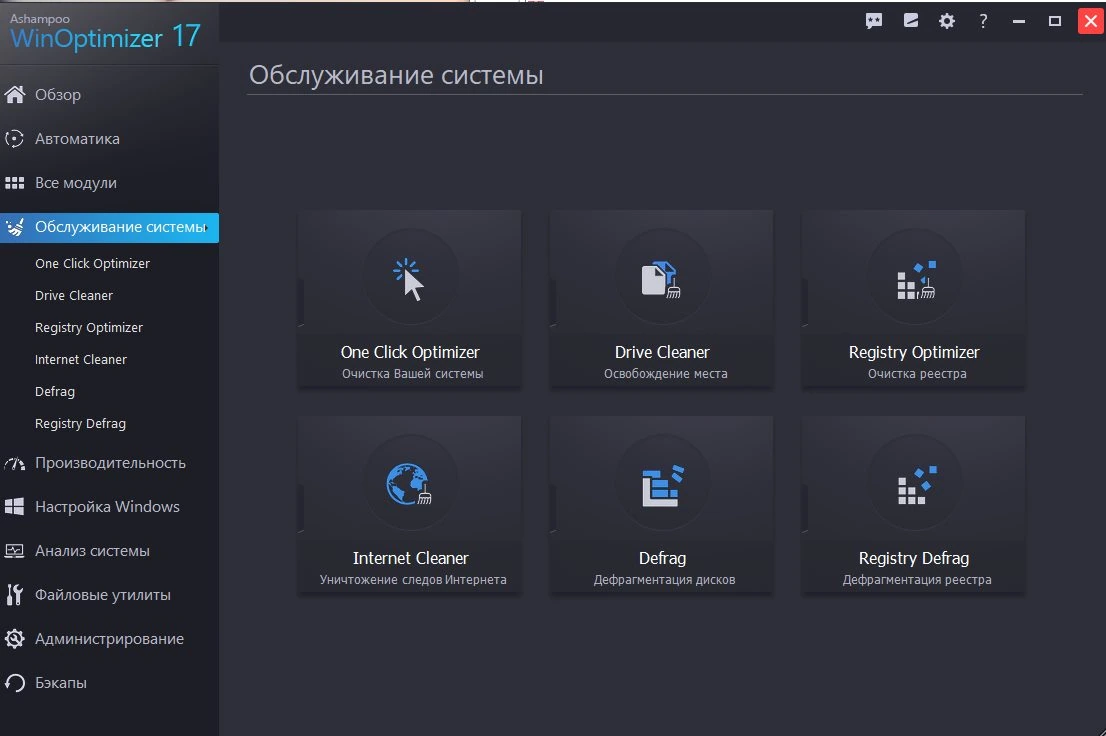Select Registry Defrag in the sidebar
This screenshot has width=1106, height=736.
(x=80, y=423)
